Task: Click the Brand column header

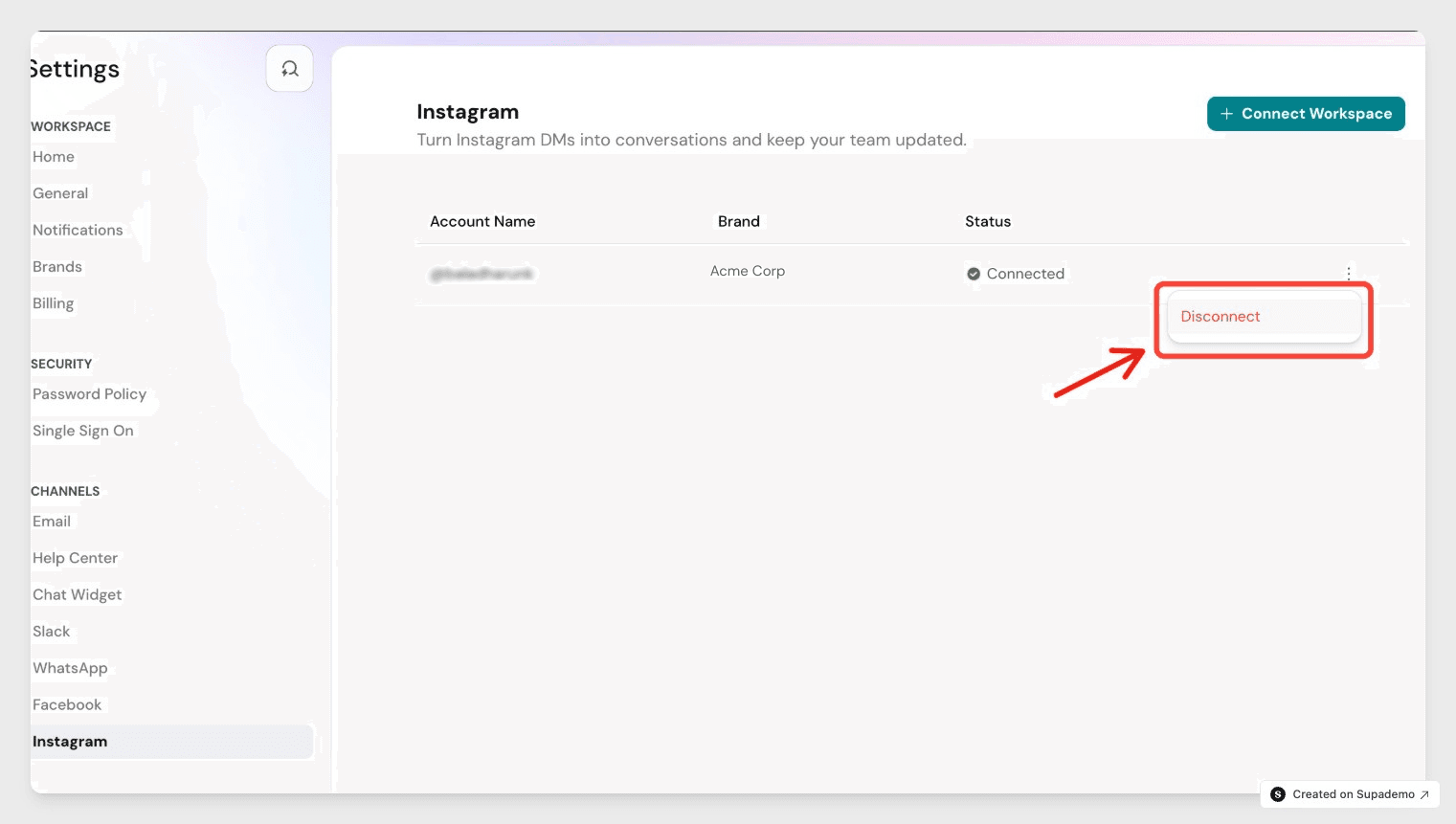Action: point(739,221)
